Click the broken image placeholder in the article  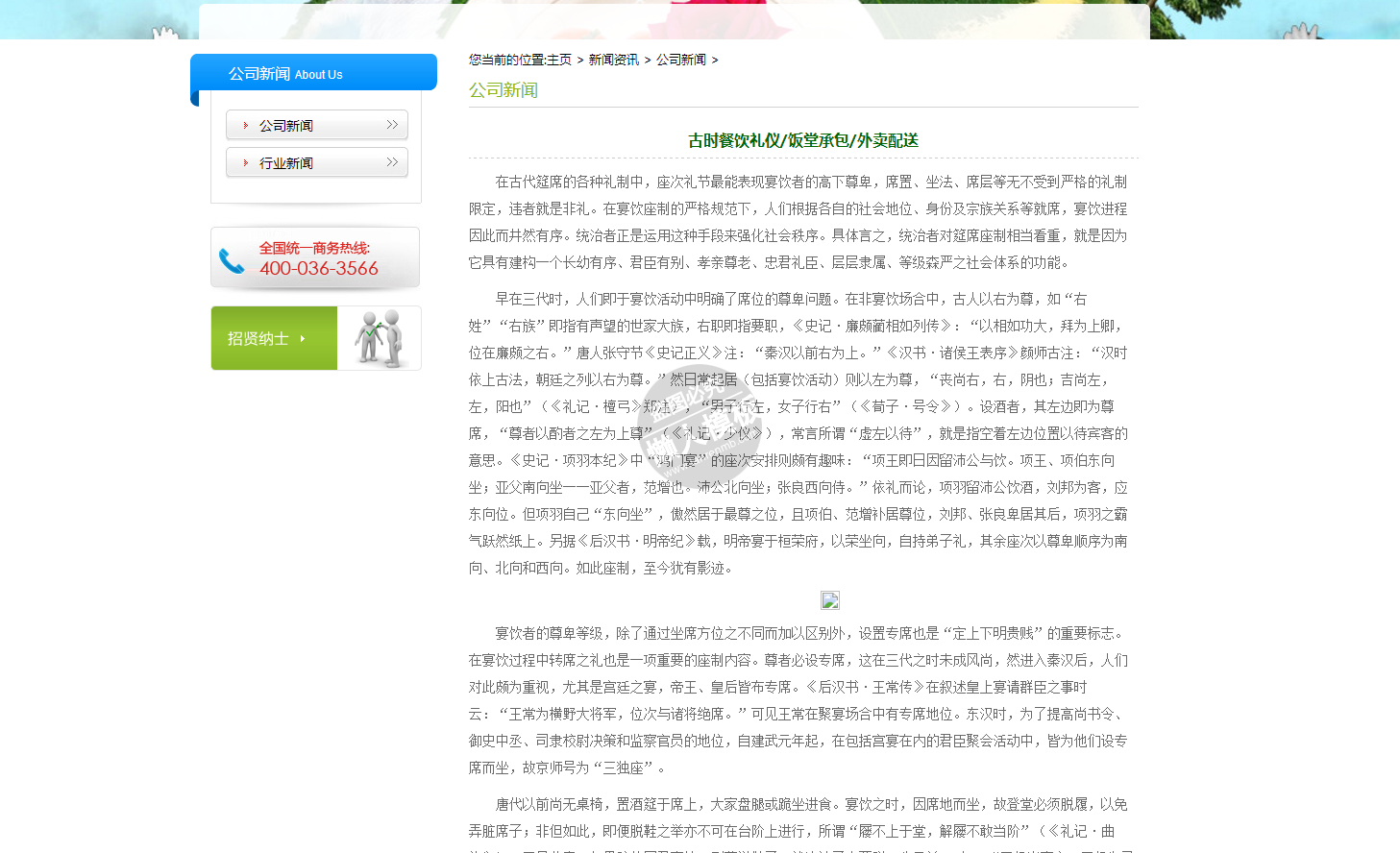pyautogui.click(x=830, y=600)
